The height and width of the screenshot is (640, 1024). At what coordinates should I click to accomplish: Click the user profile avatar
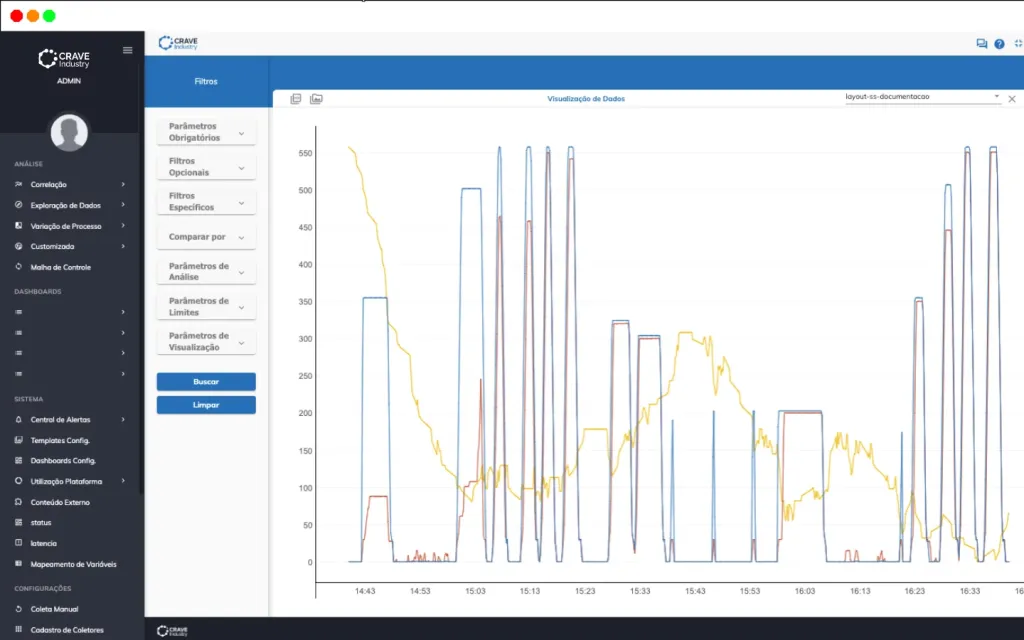tap(69, 132)
